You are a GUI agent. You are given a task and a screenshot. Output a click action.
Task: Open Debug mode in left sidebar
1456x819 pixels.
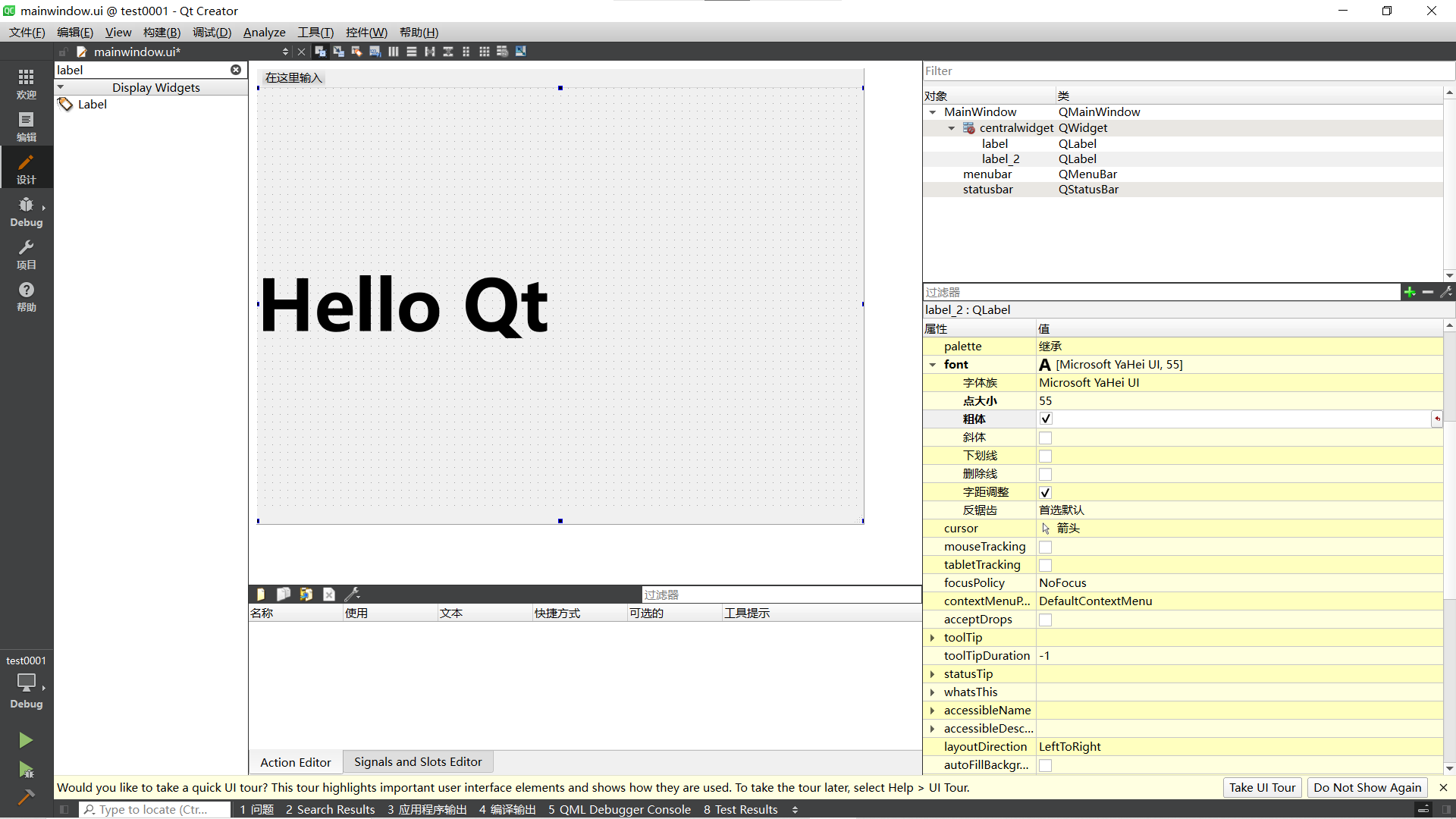pos(27,212)
